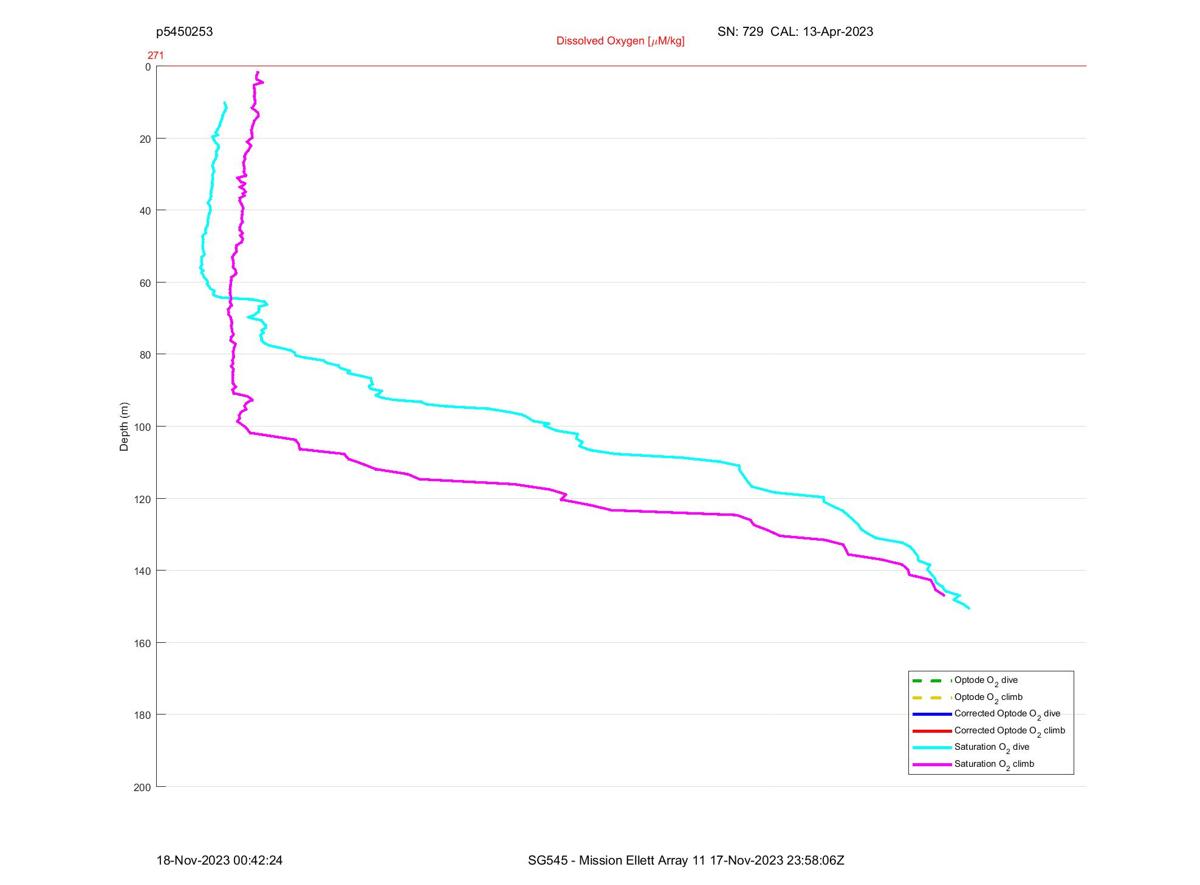Screen dimensions: 1200x885
Task: Click the red horizontal line at depth zero
Action: point(622,66)
